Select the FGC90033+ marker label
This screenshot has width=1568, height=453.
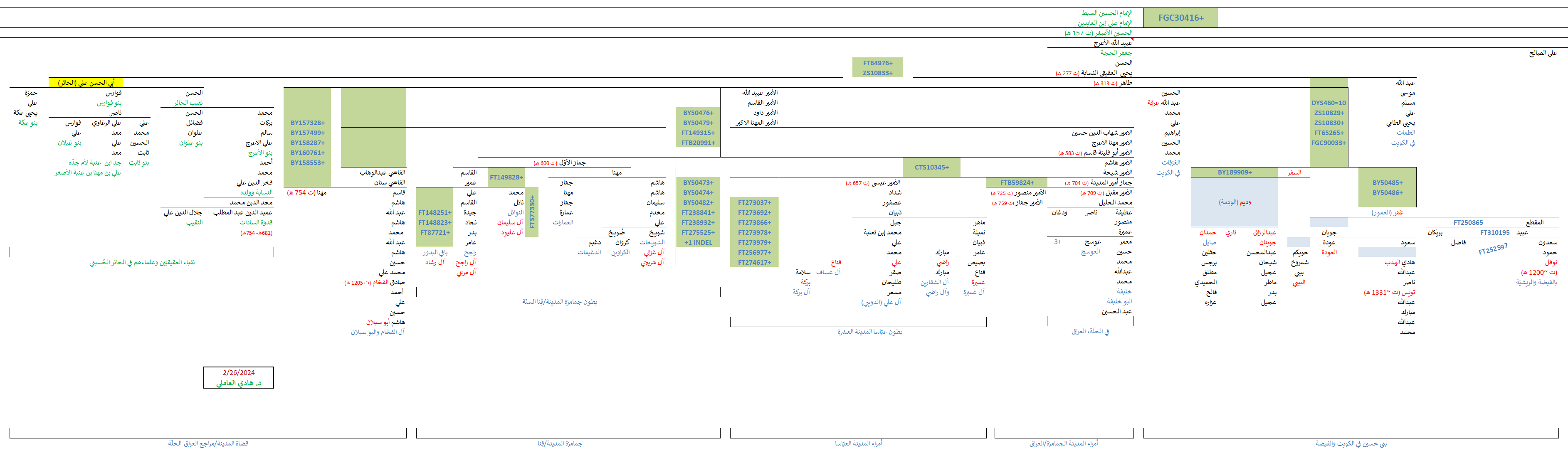click(x=1328, y=143)
